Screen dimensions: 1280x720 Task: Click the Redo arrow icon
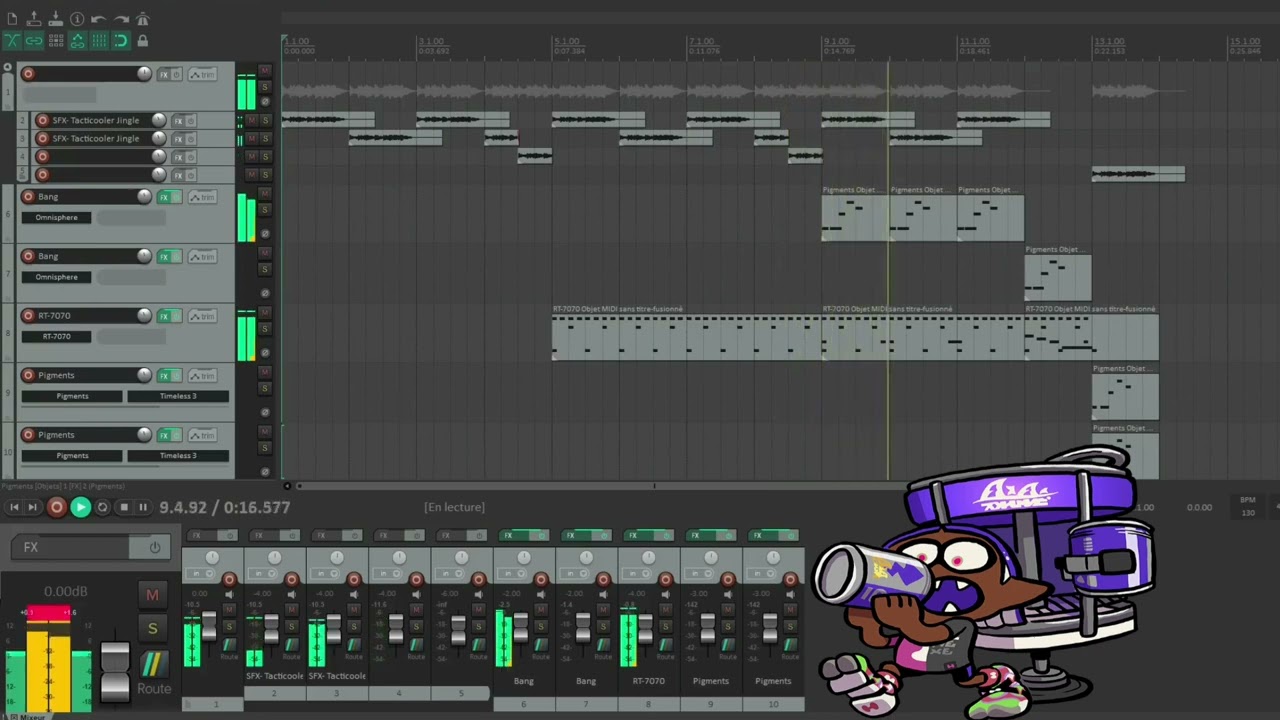121,19
